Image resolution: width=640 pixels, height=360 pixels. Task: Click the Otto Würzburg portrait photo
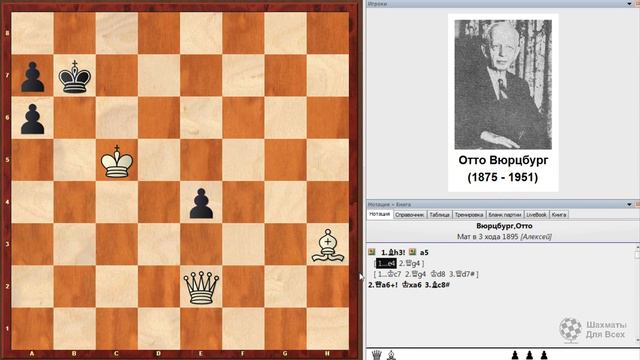pyautogui.click(x=503, y=84)
